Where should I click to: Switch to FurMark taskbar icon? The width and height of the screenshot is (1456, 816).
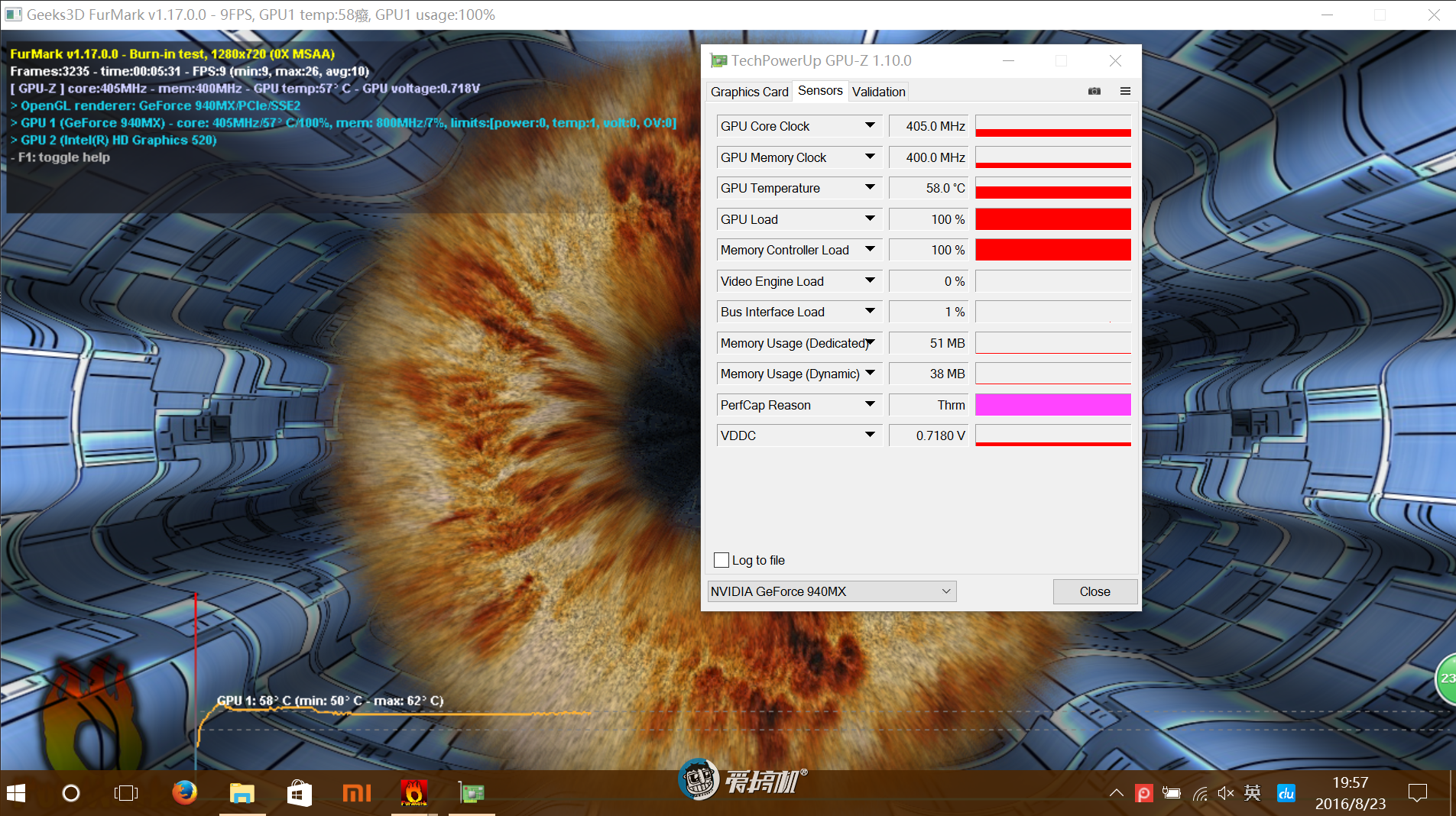(x=414, y=793)
